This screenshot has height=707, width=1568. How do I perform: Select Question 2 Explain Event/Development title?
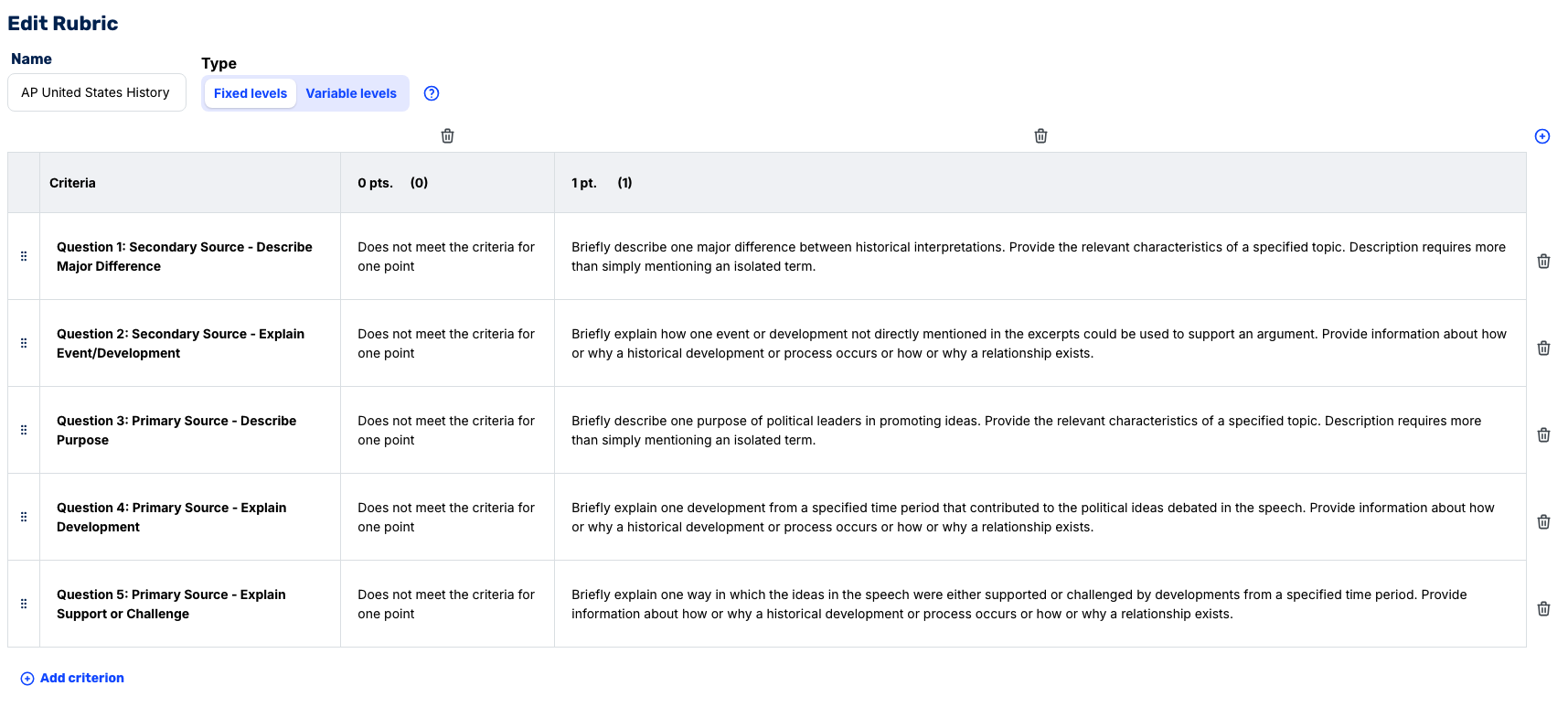point(181,344)
